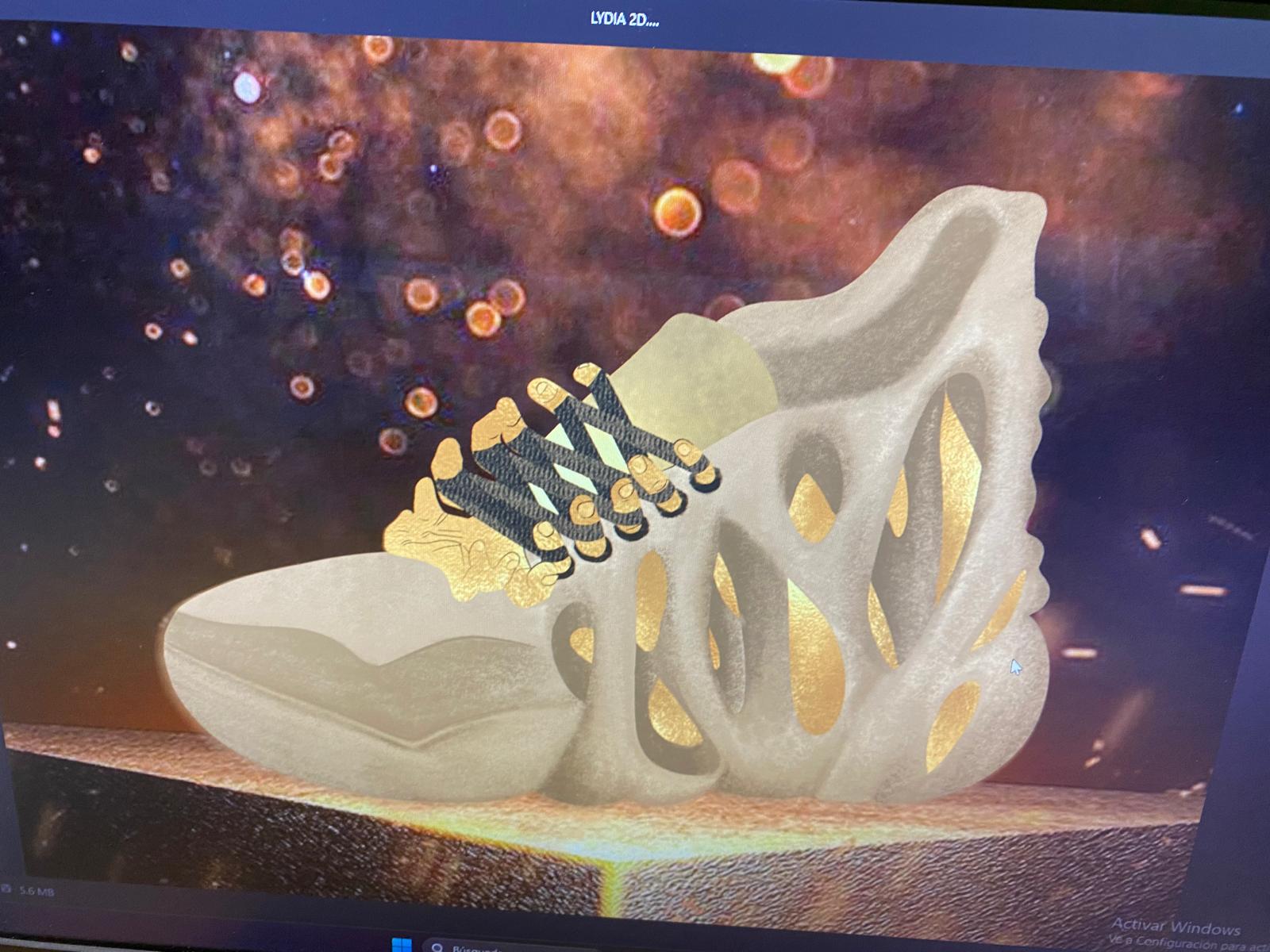Click the golden hand under the laces
This screenshot has width=1270, height=952.
click(x=460, y=547)
